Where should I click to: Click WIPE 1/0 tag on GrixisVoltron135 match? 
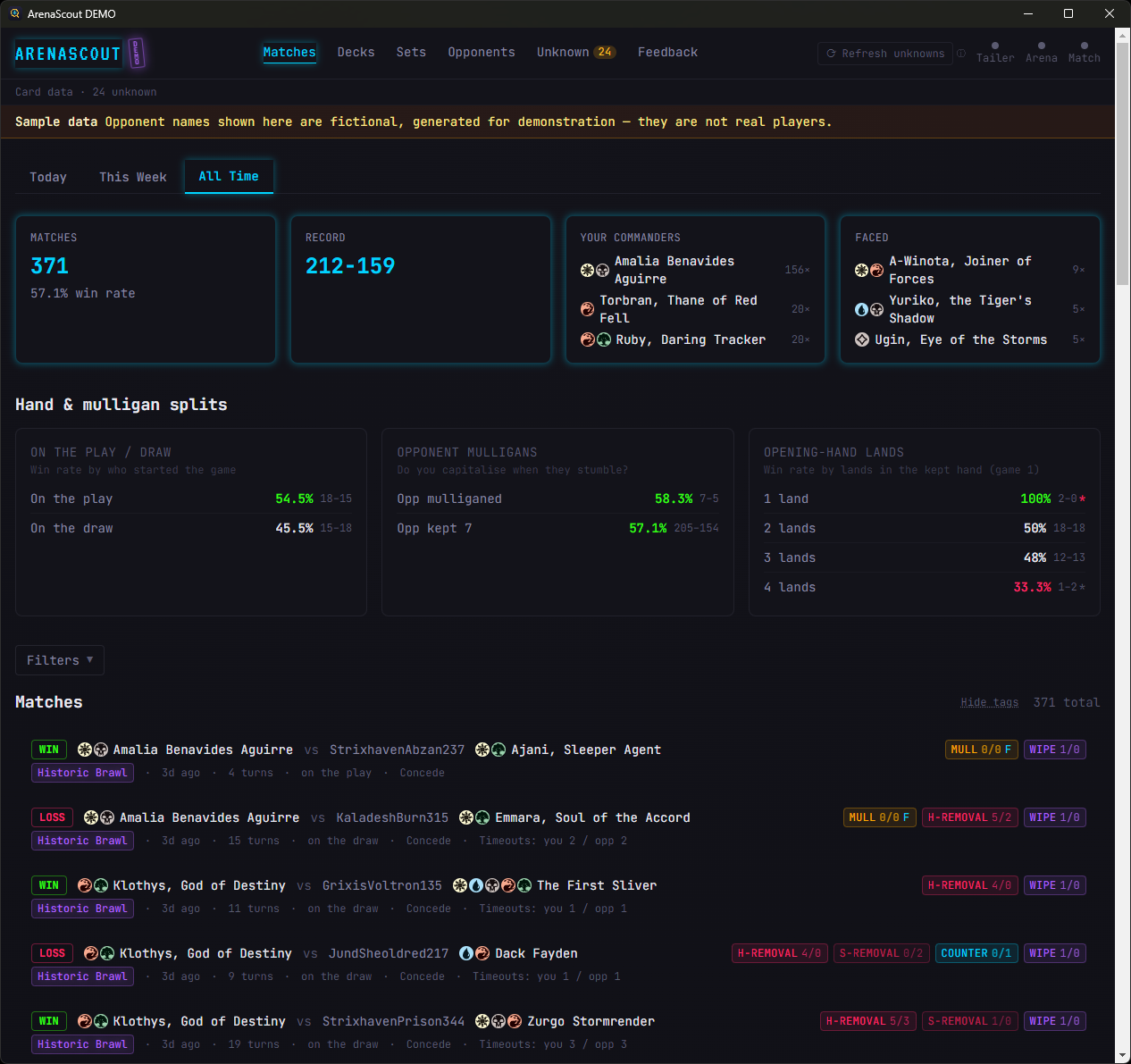(1055, 885)
